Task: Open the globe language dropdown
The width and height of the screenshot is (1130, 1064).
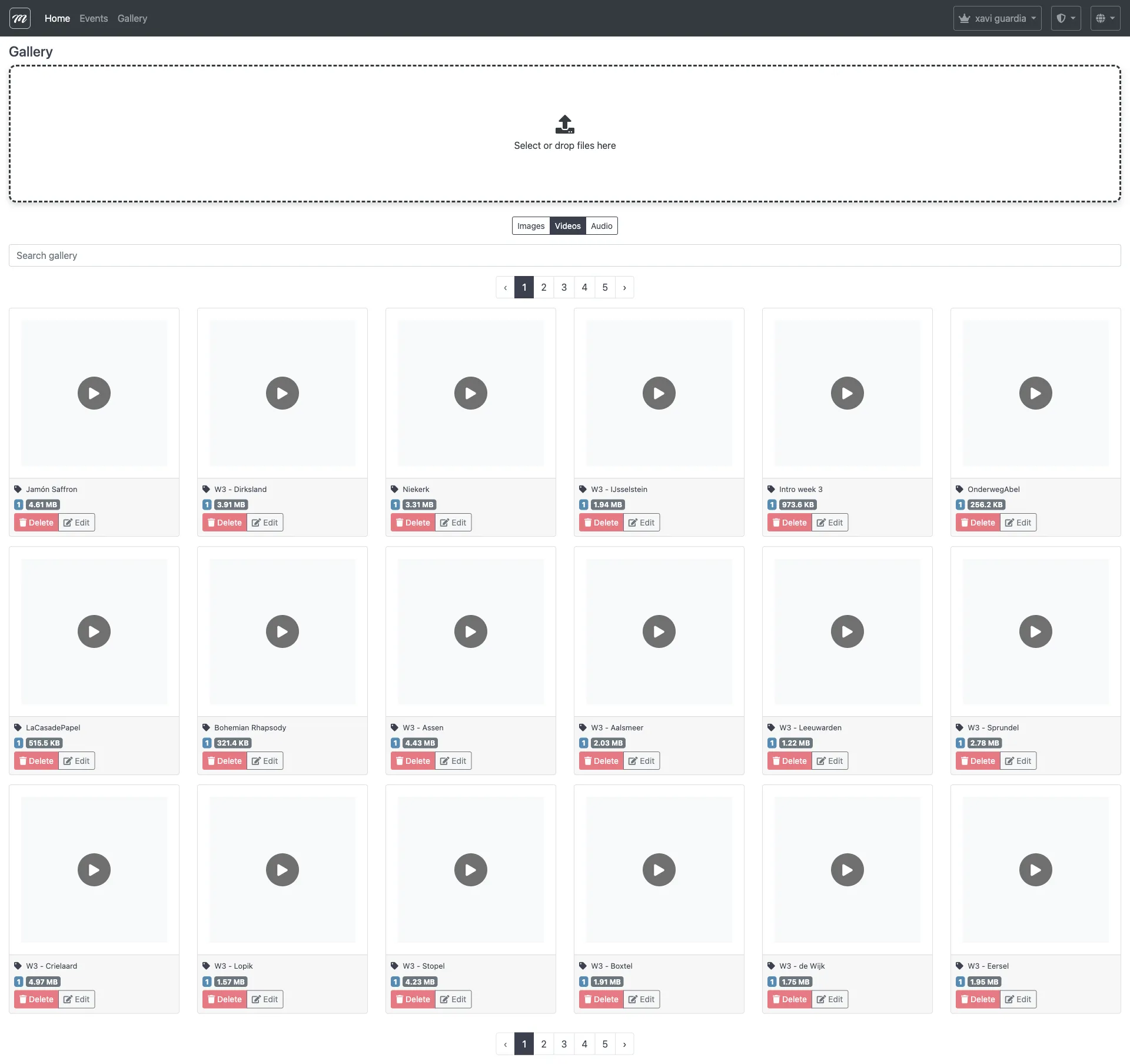Action: (x=1105, y=18)
